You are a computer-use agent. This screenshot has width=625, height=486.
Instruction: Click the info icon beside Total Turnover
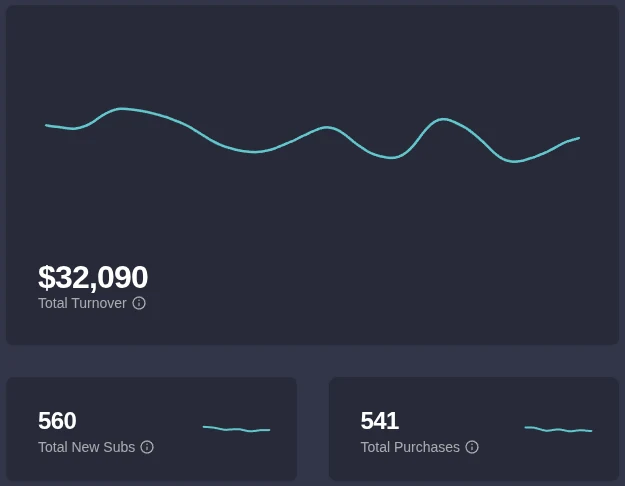click(139, 303)
